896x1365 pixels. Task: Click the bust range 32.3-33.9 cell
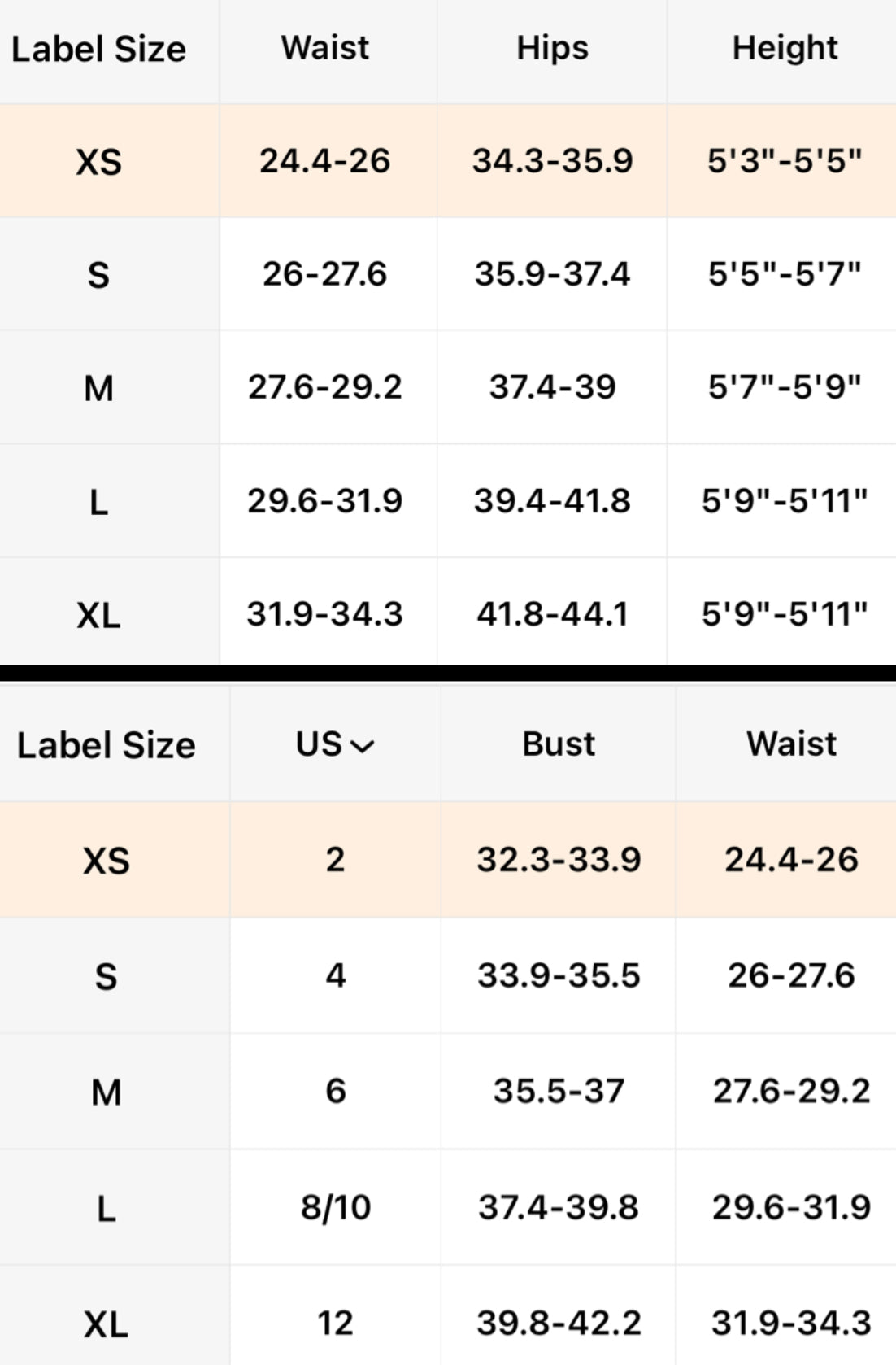[x=559, y=860]
